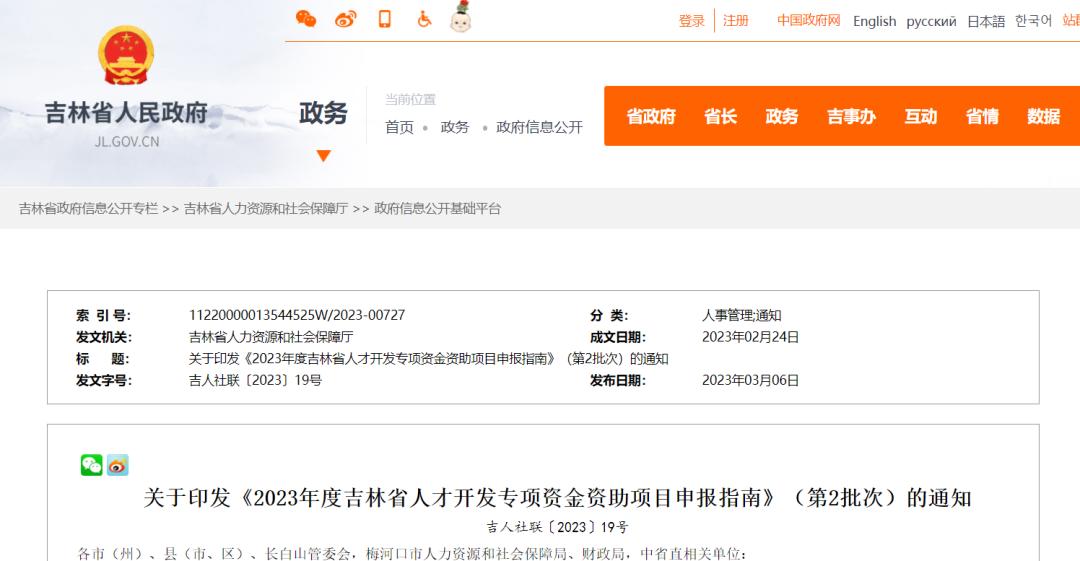Select document number 吉人社联〔2023〕19号 in the table
The height and width of the screenshot is (561, 1080).
[x=256, y=380]
